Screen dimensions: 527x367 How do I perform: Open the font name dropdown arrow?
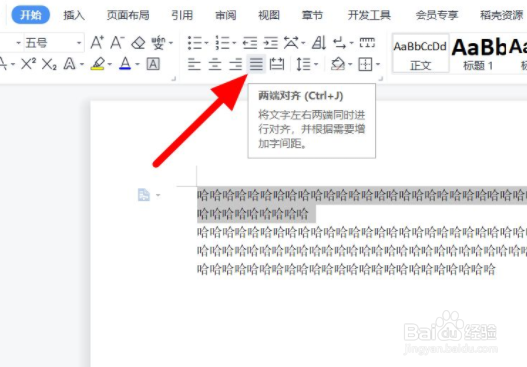pos(18,43)
